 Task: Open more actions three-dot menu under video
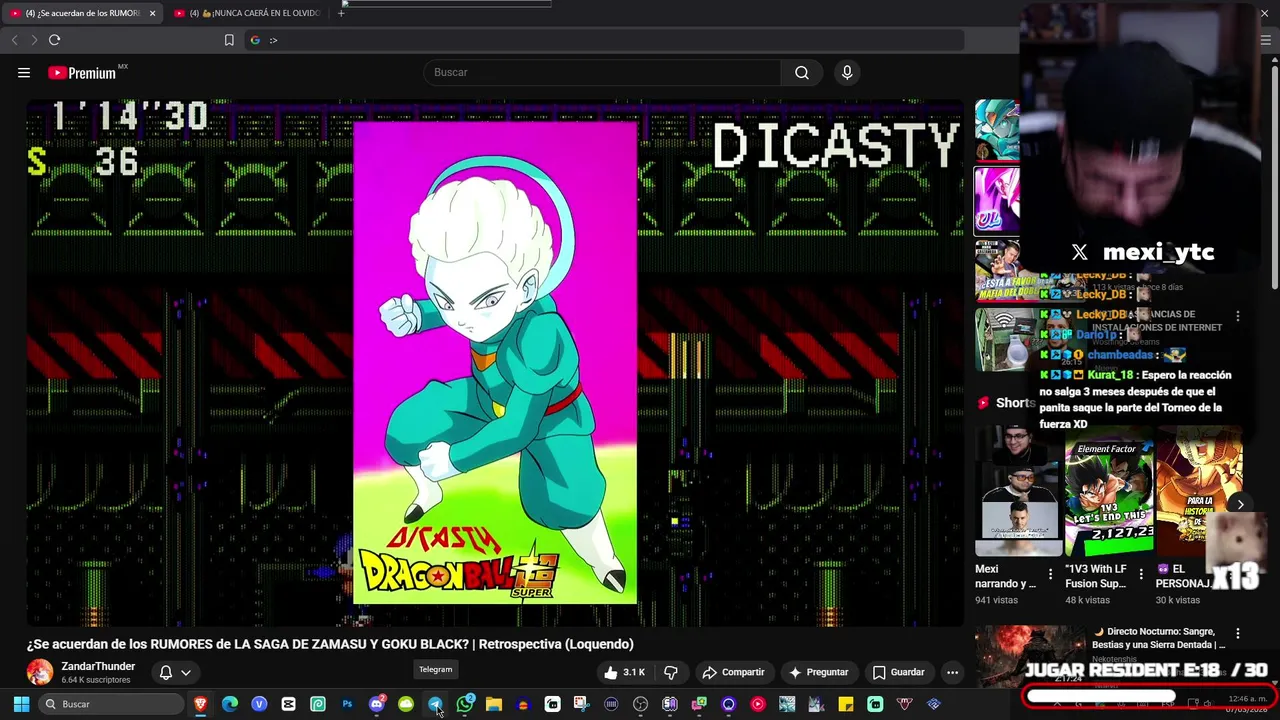coord(952,672)
